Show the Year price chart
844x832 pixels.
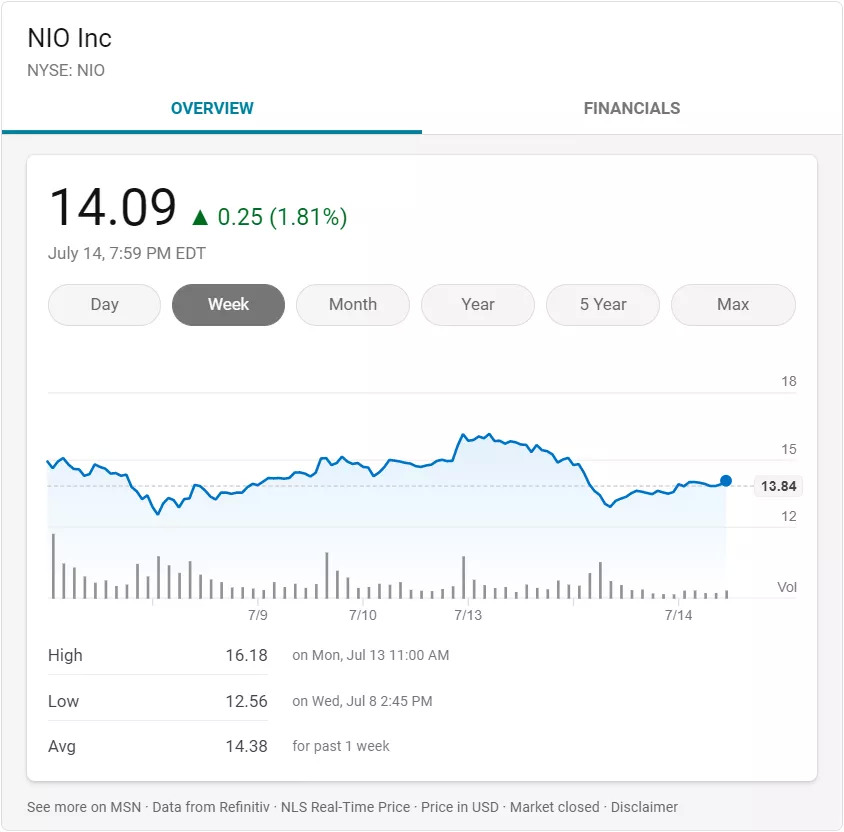pos(478,305)
